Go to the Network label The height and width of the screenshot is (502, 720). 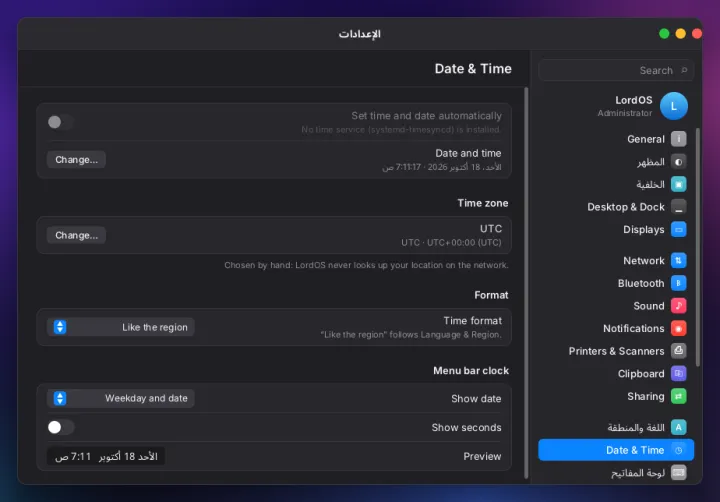[644, 261]
